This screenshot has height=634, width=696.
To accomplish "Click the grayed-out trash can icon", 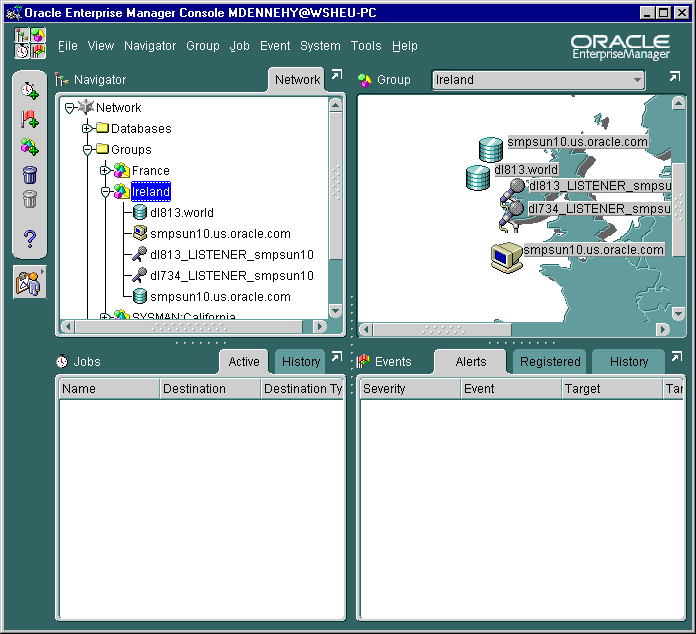I will pos(30,198).
